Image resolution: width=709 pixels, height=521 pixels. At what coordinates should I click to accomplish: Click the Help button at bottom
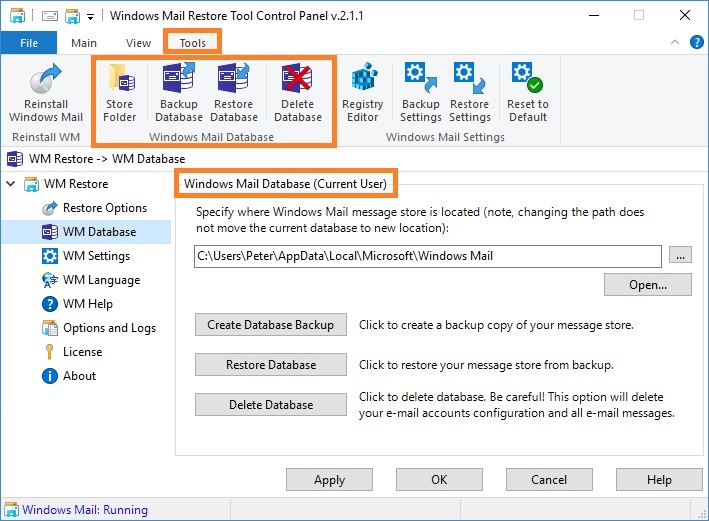(659, 479)
